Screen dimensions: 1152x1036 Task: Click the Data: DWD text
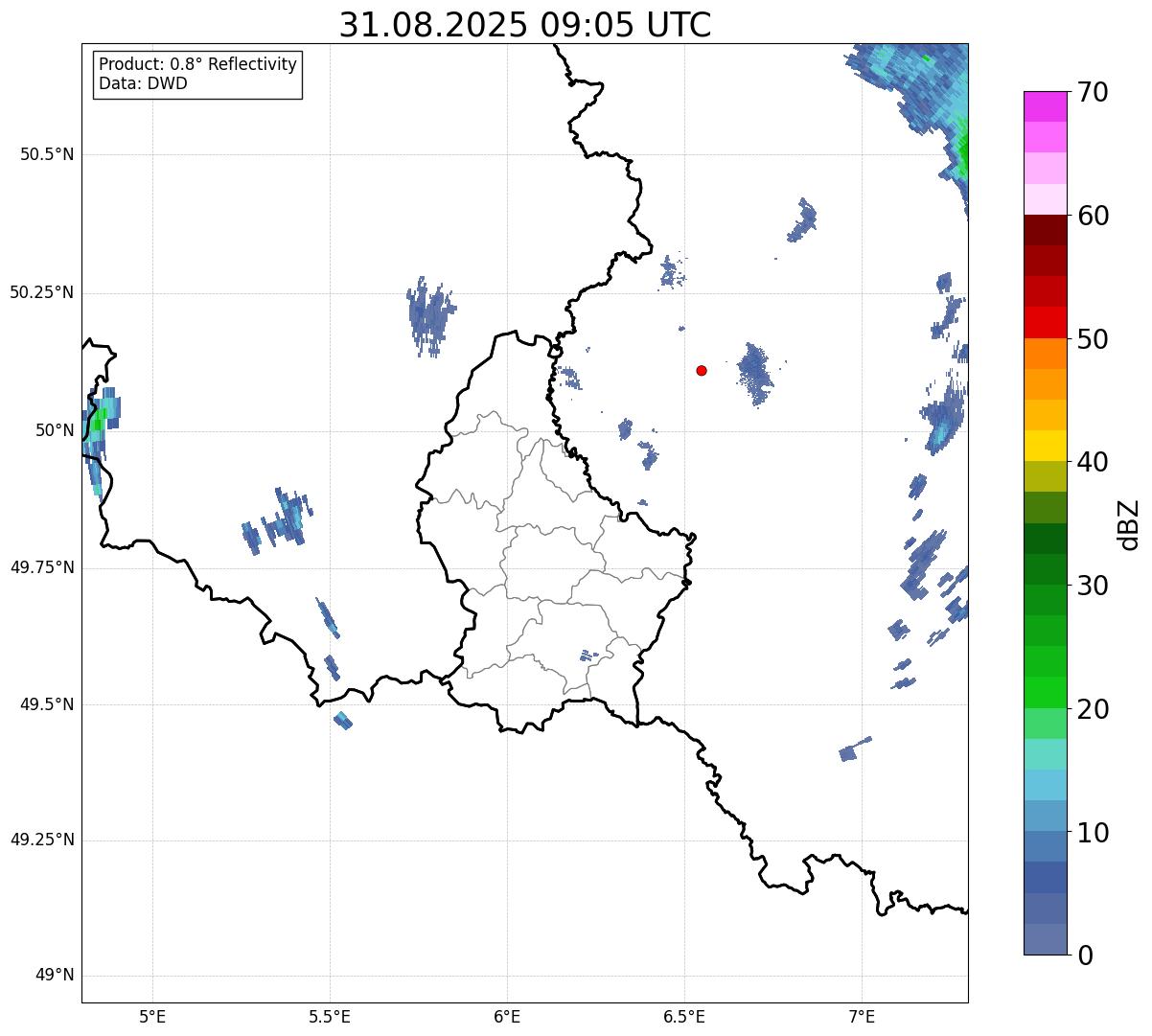pyautogui.click(x=143, y=83)
